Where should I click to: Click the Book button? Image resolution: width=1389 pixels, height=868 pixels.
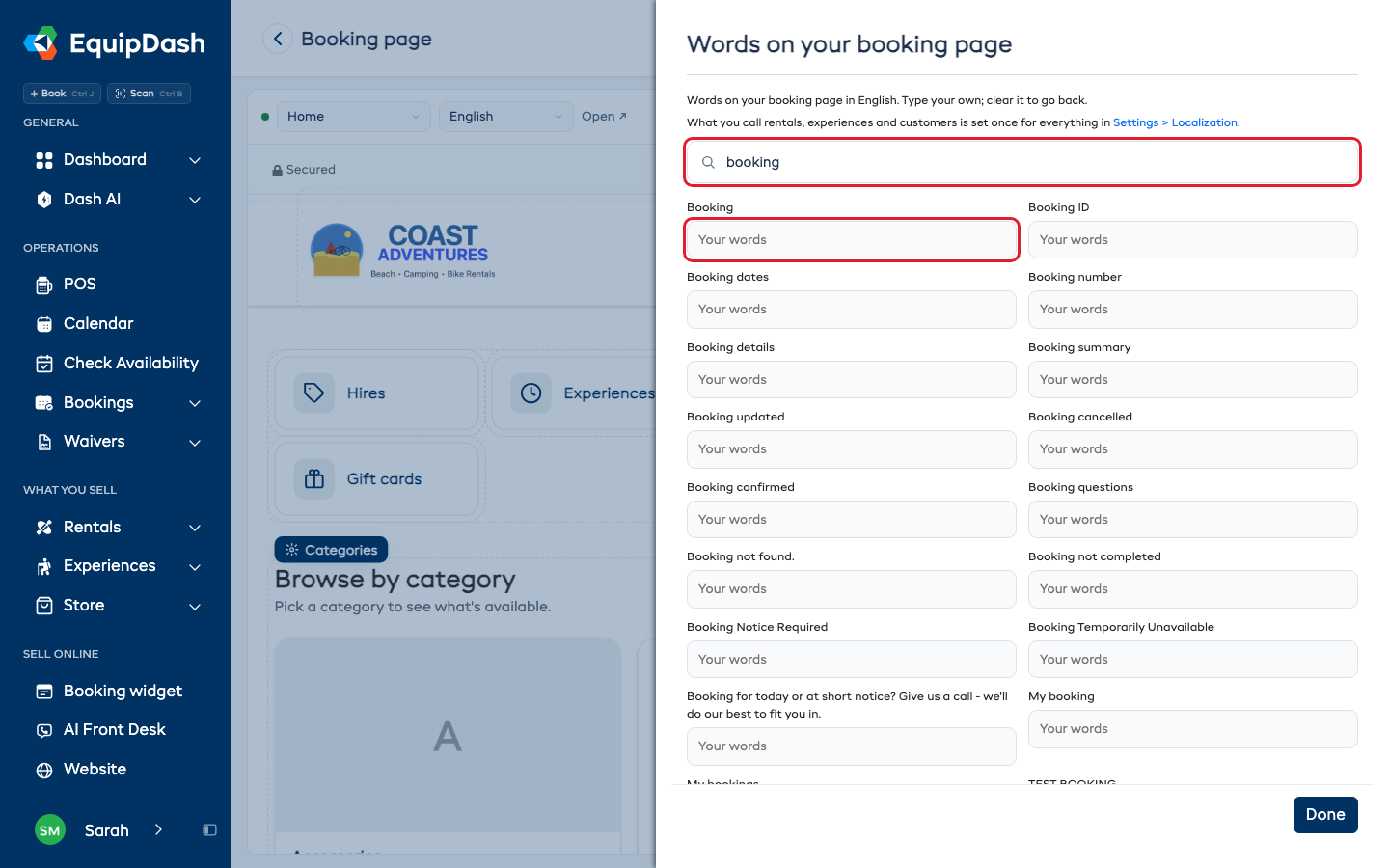pyautogui.click(x=62, y=94)
